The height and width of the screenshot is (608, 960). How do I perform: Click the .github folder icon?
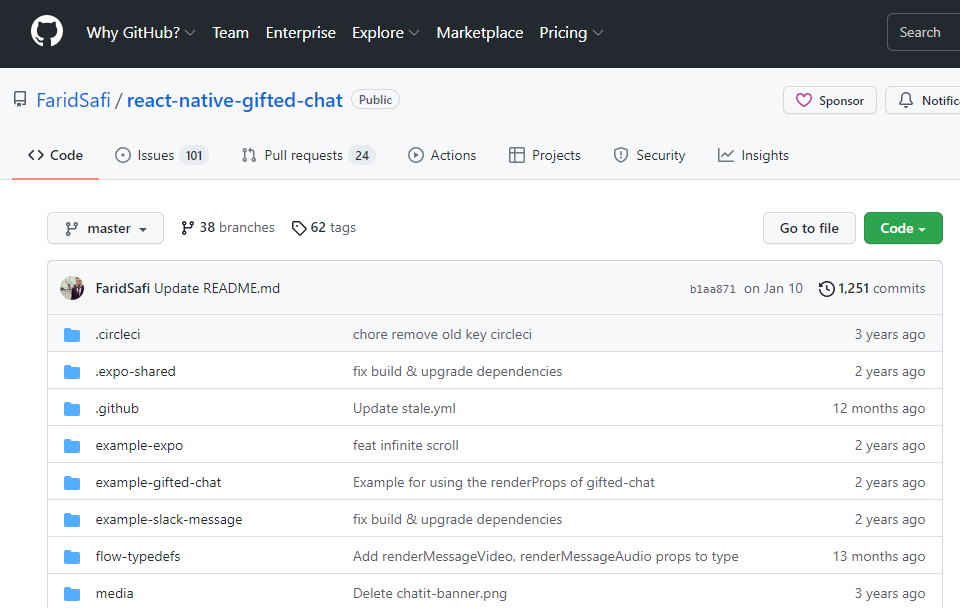click(72, 409)
